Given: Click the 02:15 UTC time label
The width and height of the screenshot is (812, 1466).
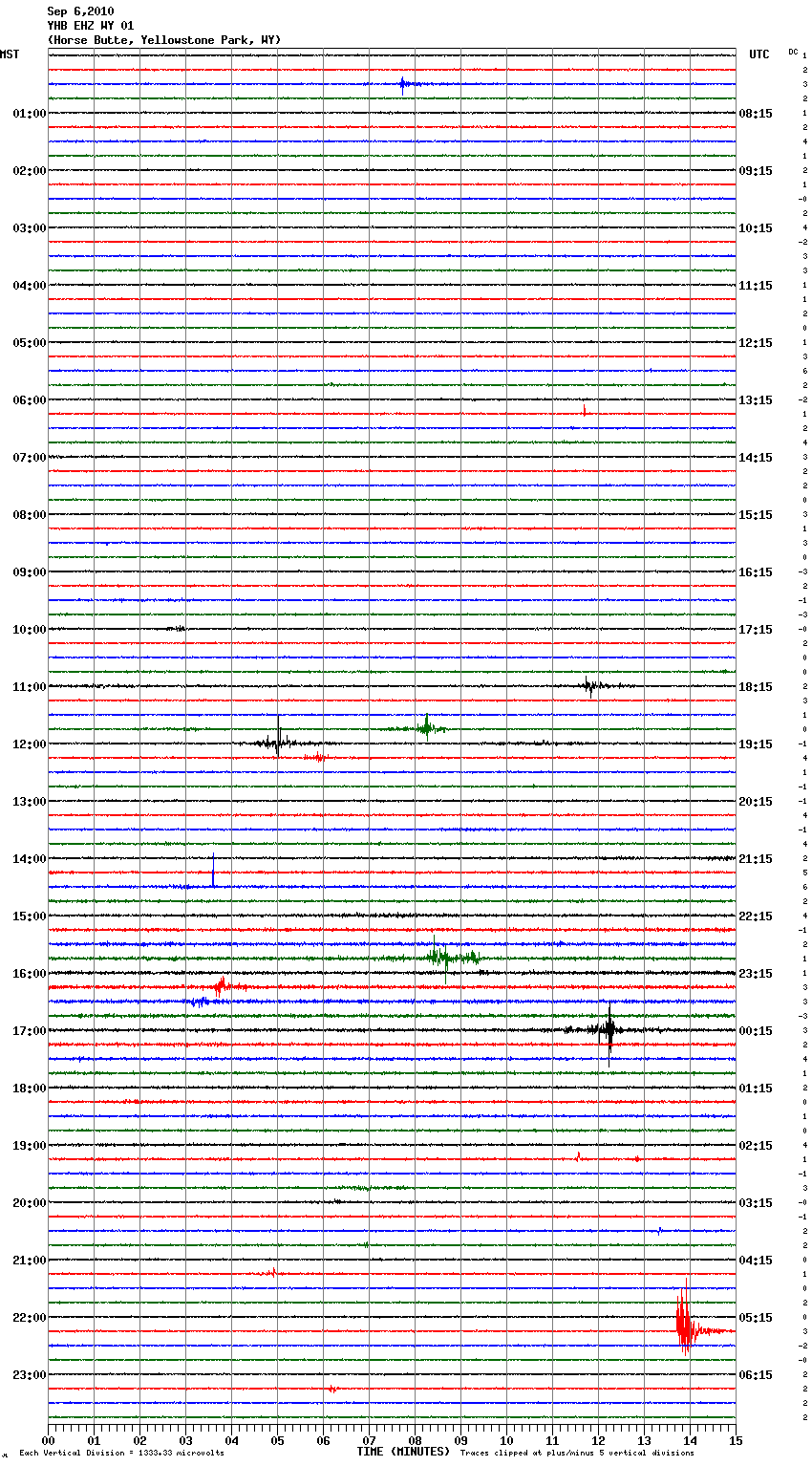Looking at the screenshot, I should click(x=756, y=1146).
